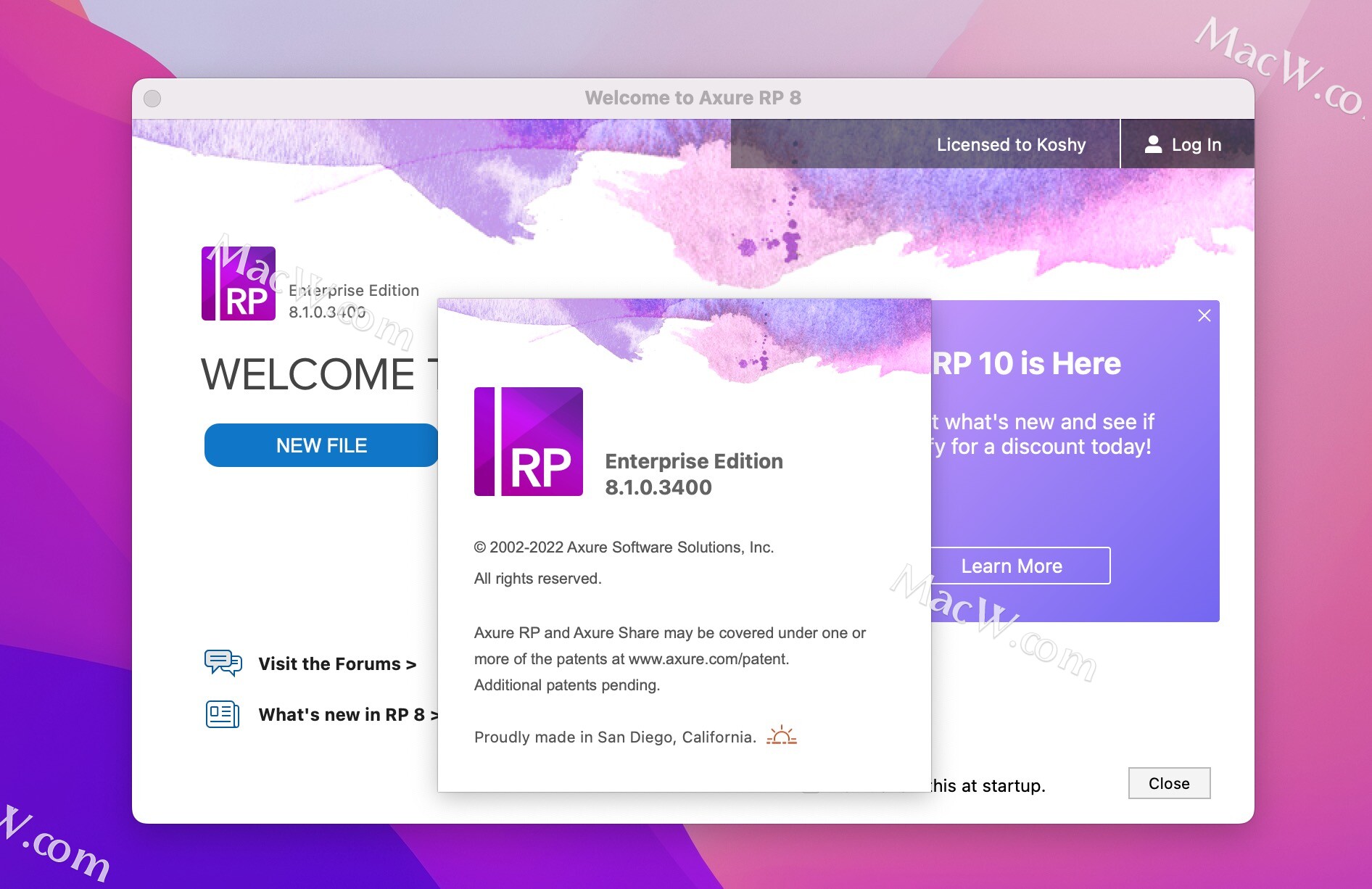Click the gray window close circle in the title bar
Image resolution: width=1372 pixels, height=889 pixels.
pos(152,99)
